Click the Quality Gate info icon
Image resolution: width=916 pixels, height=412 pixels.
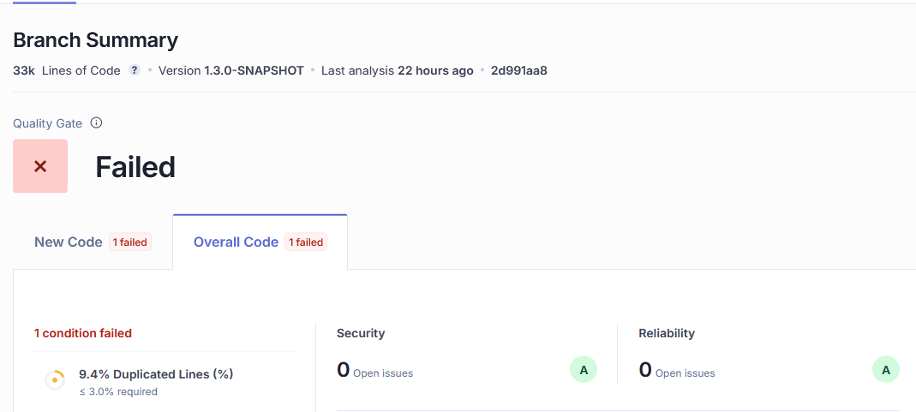(x=96, y=123)
